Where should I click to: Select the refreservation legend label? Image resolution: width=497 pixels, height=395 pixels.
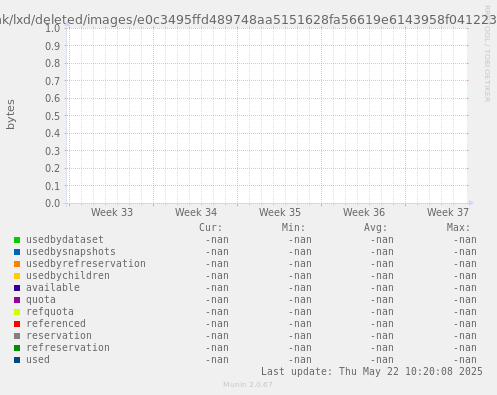click(x=68, y=348)
